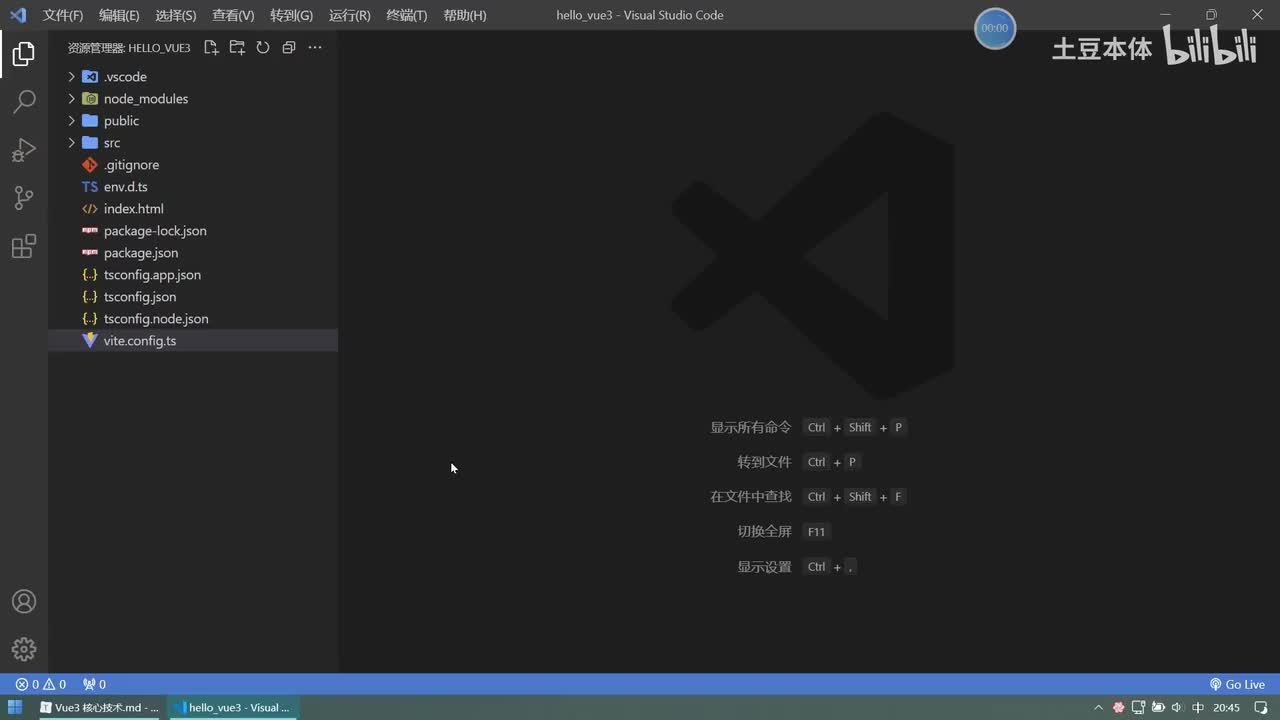Viewport: 1280px width, 720px height.
Task: Open the Manage gear icon
Action: tap(24, 649)
